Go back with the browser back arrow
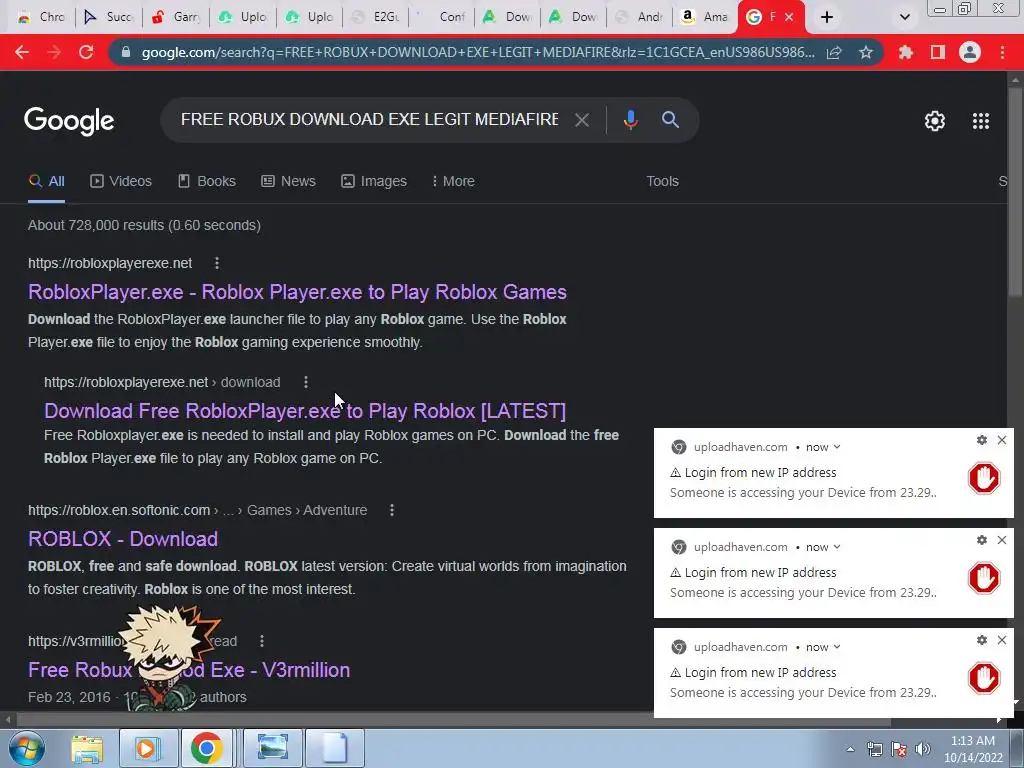The image size is (1024, 768). [x=22, y=52]
